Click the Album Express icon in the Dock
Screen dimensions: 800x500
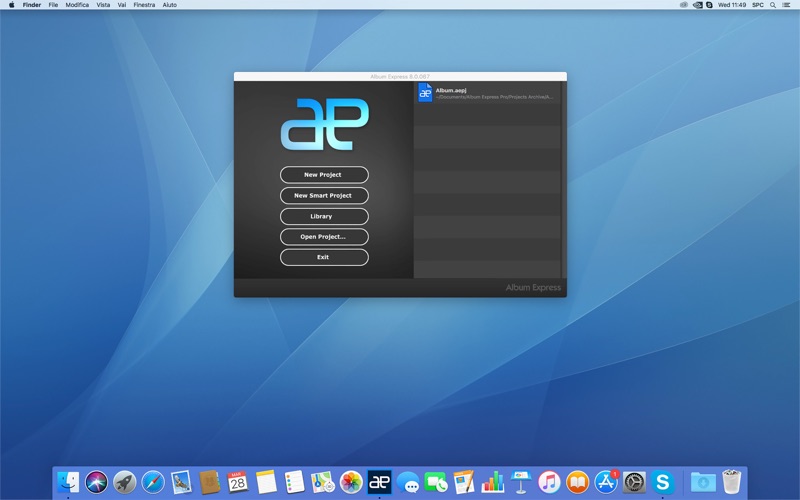(x=379, y=482)
